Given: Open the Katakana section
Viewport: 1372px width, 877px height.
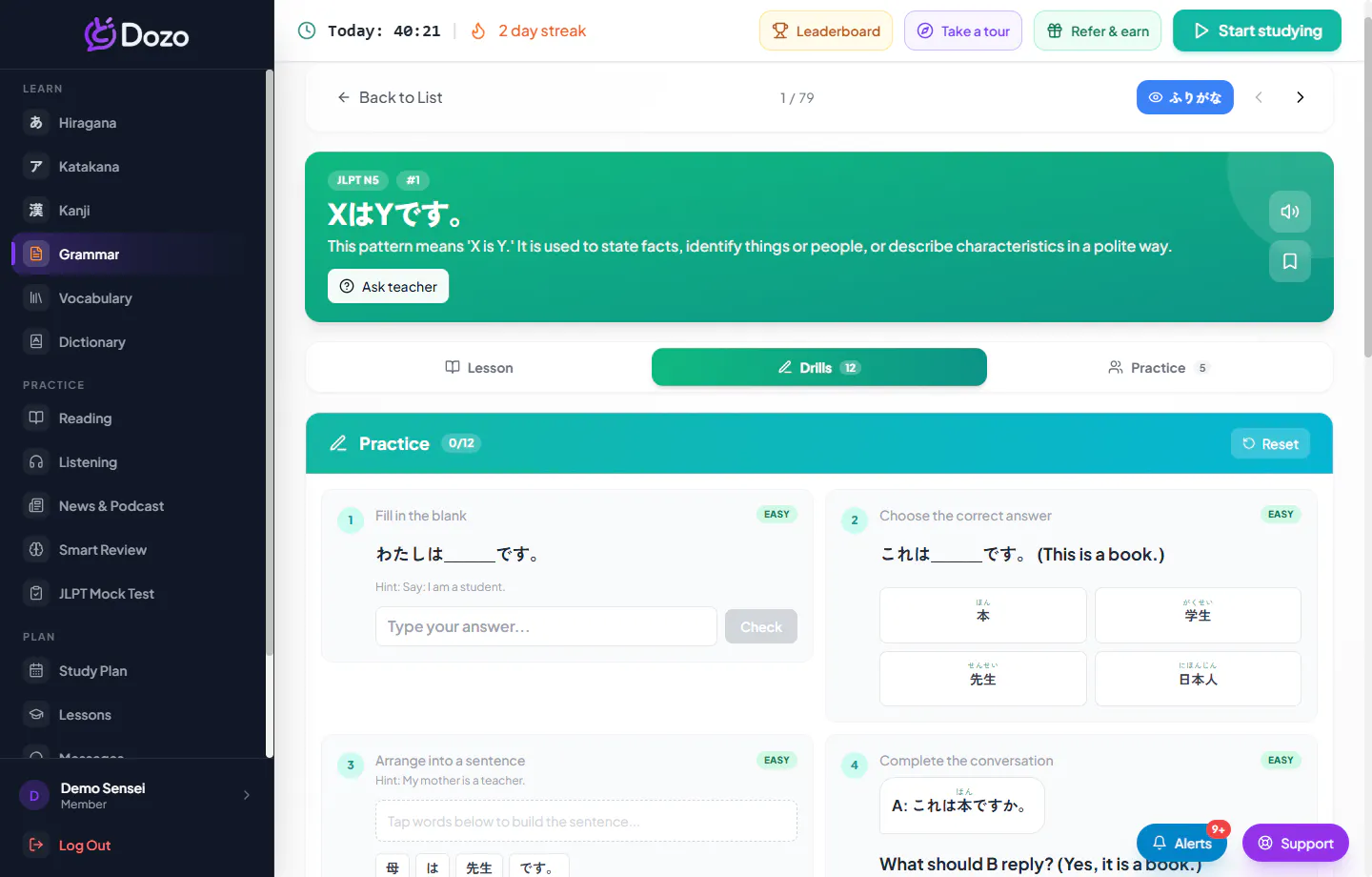Looking at the screenshot, I should tap(133, 167).
